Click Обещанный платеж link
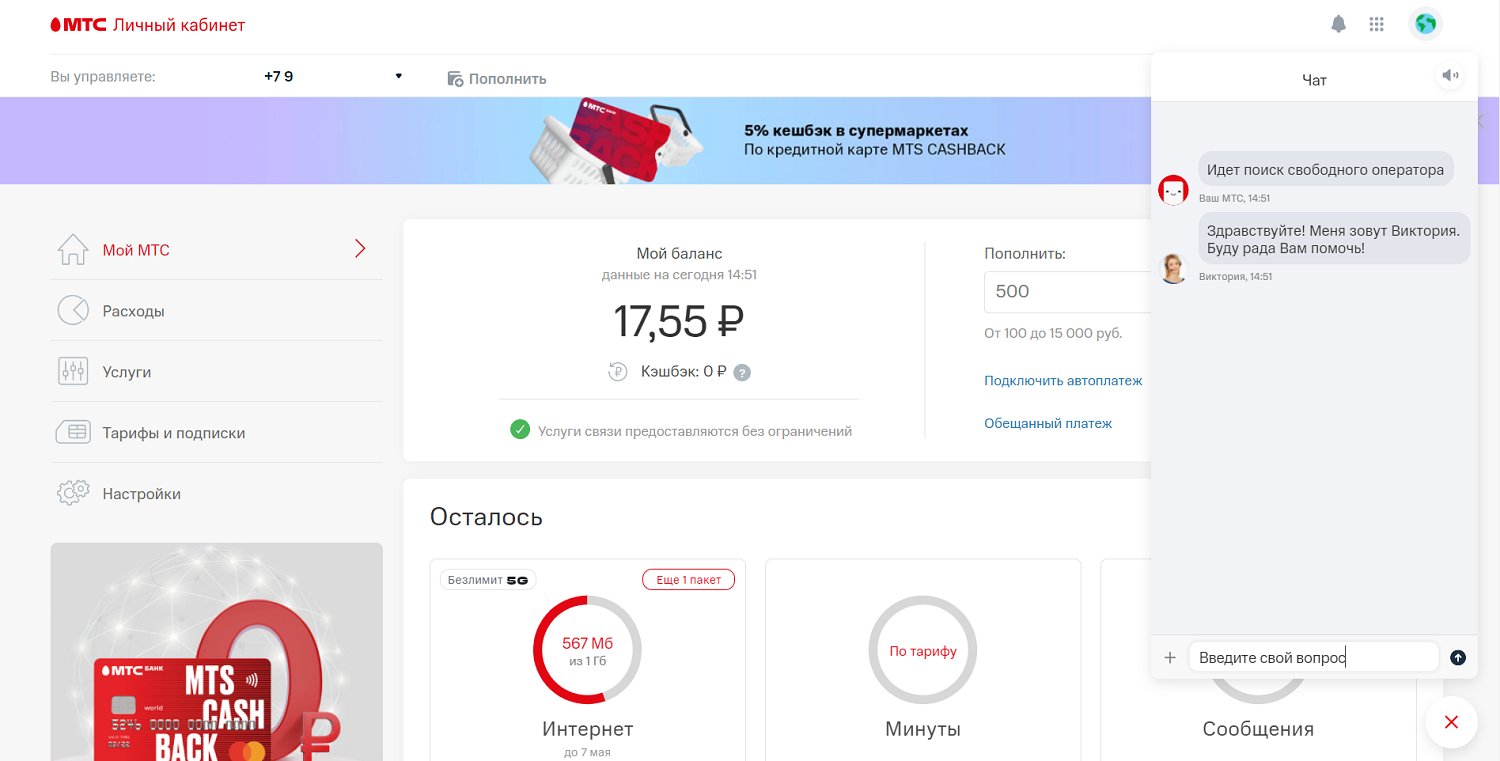Viewport: 1500px width, 761px height. coord(1048,423)
